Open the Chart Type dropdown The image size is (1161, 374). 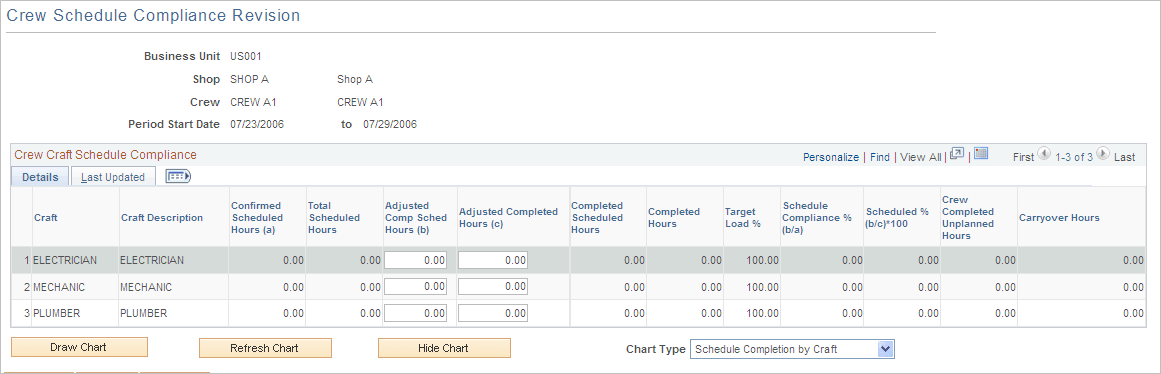pyautogui.click(x=792, y=349)
